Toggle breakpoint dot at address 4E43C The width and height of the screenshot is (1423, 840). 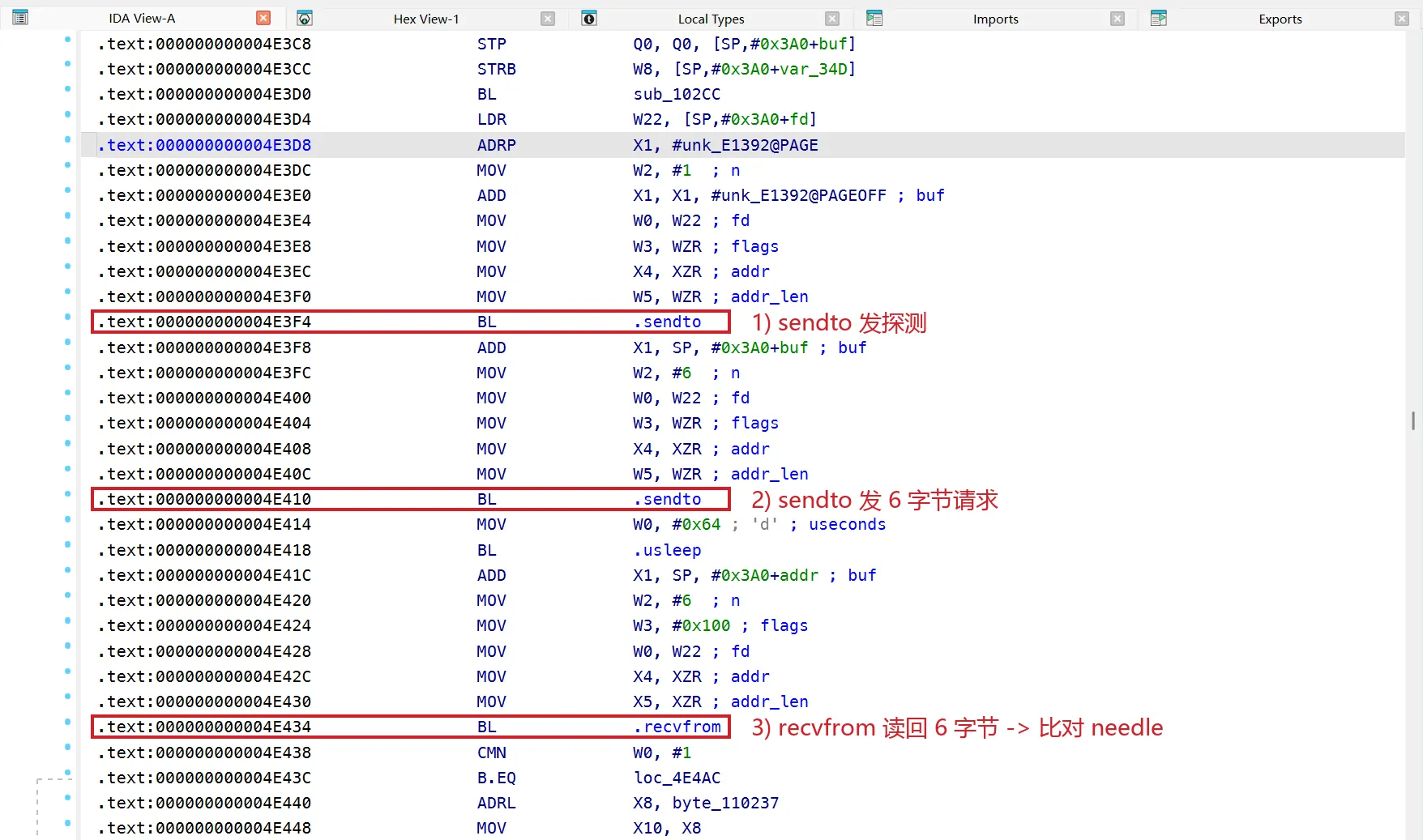67,773
